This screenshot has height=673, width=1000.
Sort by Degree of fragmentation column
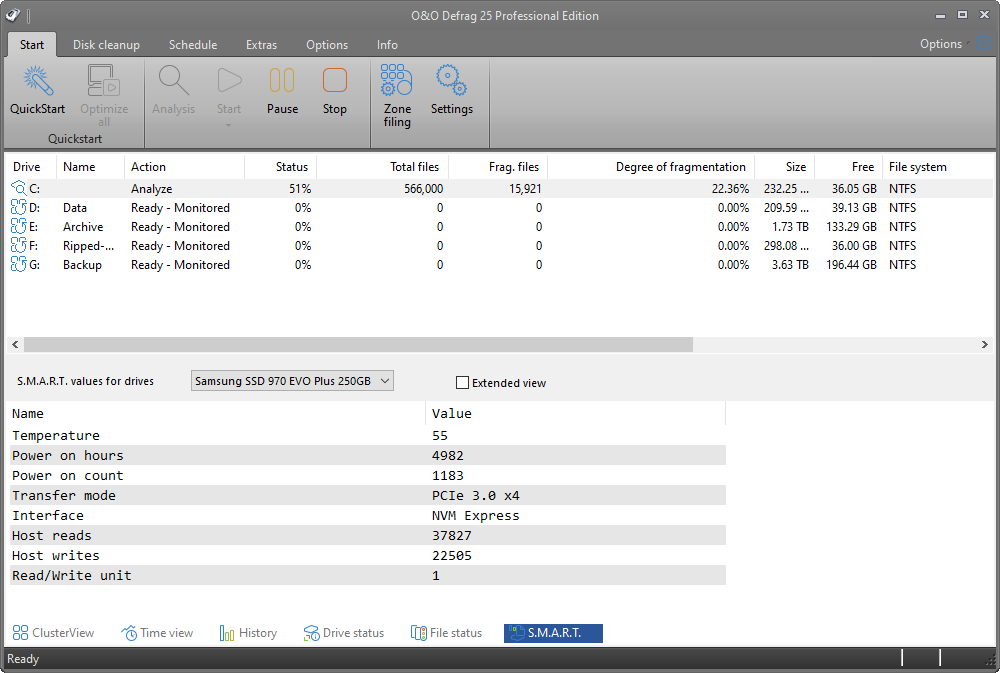tap(680, 167)
